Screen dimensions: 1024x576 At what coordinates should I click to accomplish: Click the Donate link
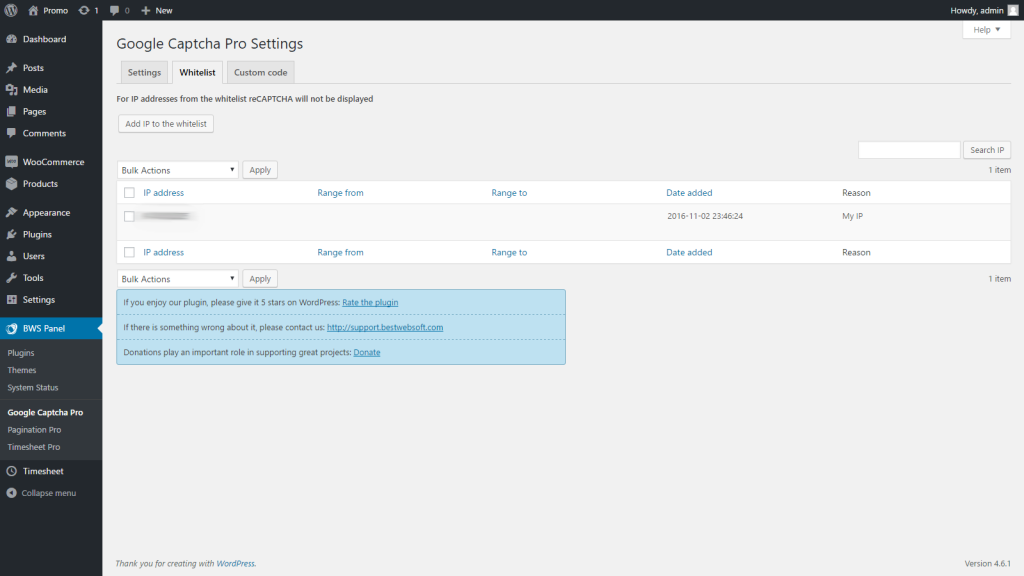367,352
